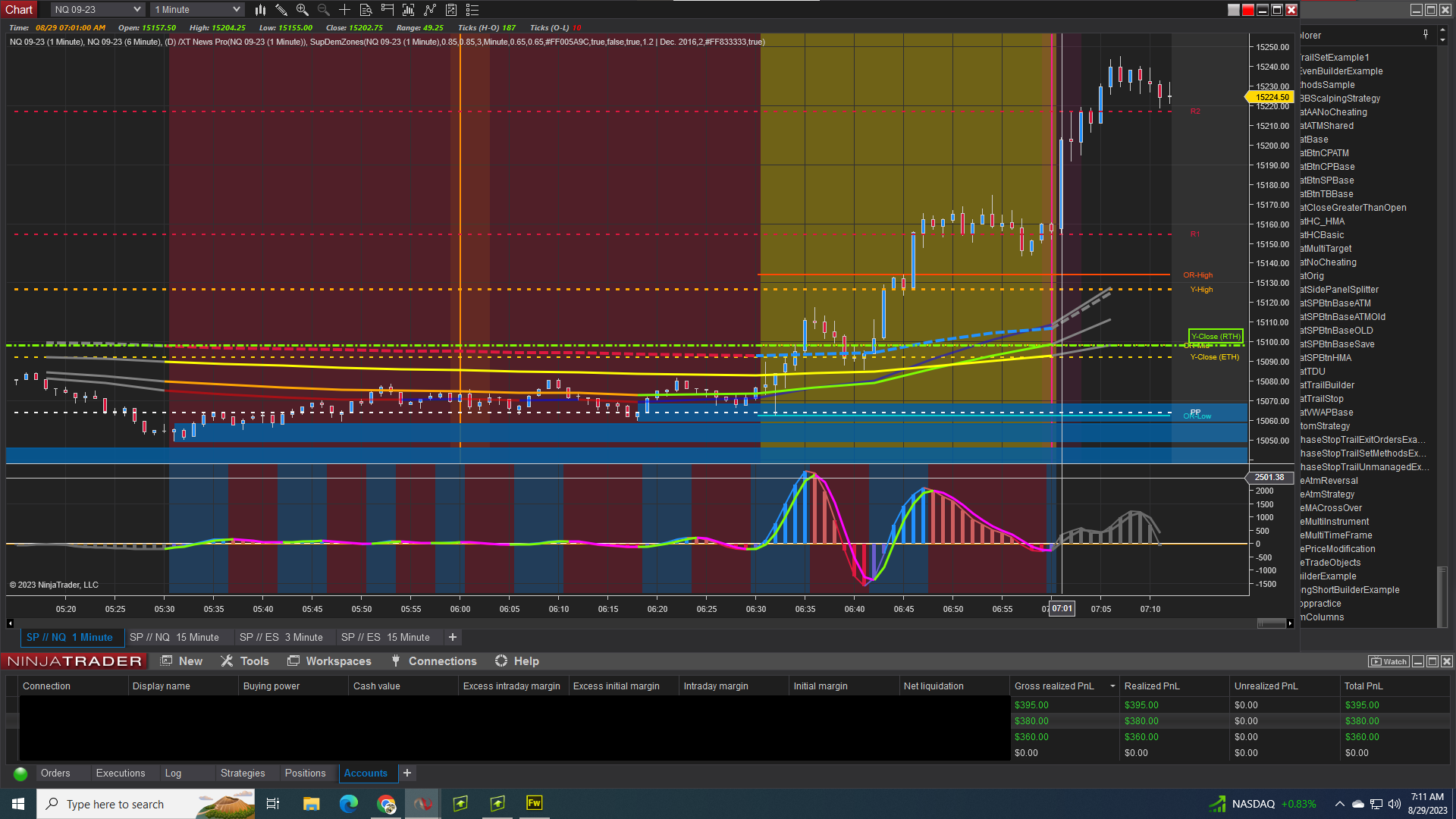Open atTrailBuilder in the strategy list

click(1327, 385)
